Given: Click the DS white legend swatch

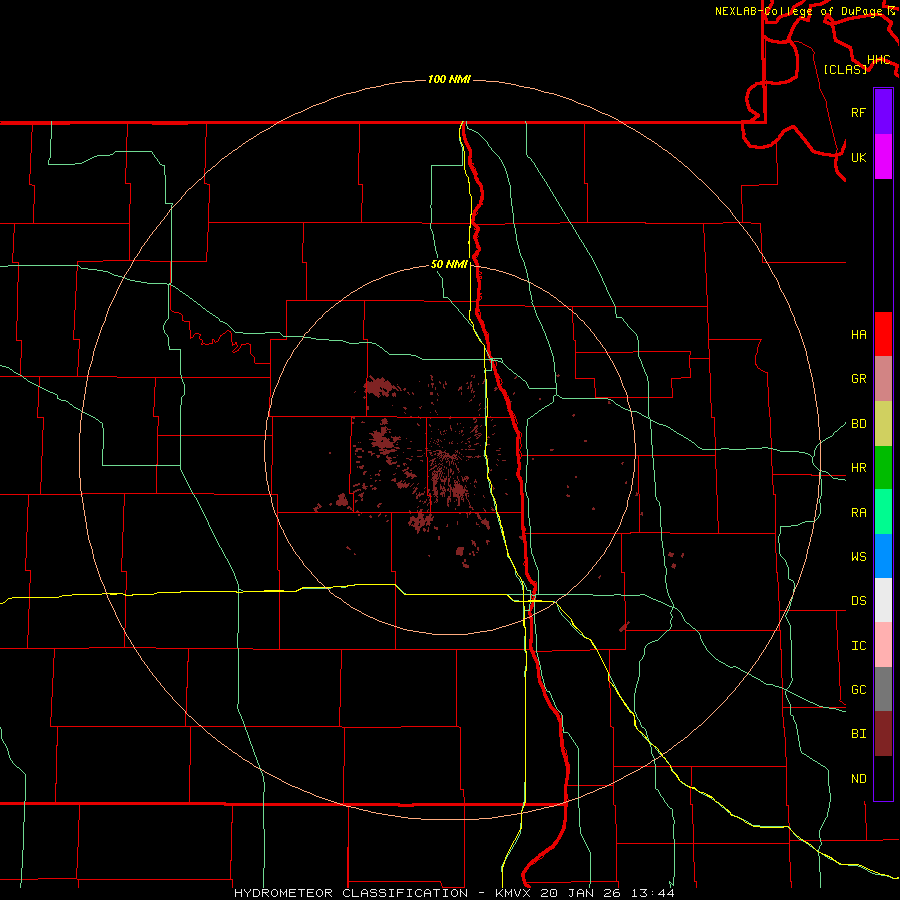Looking at the screenshot, I should tap(883, 600).
